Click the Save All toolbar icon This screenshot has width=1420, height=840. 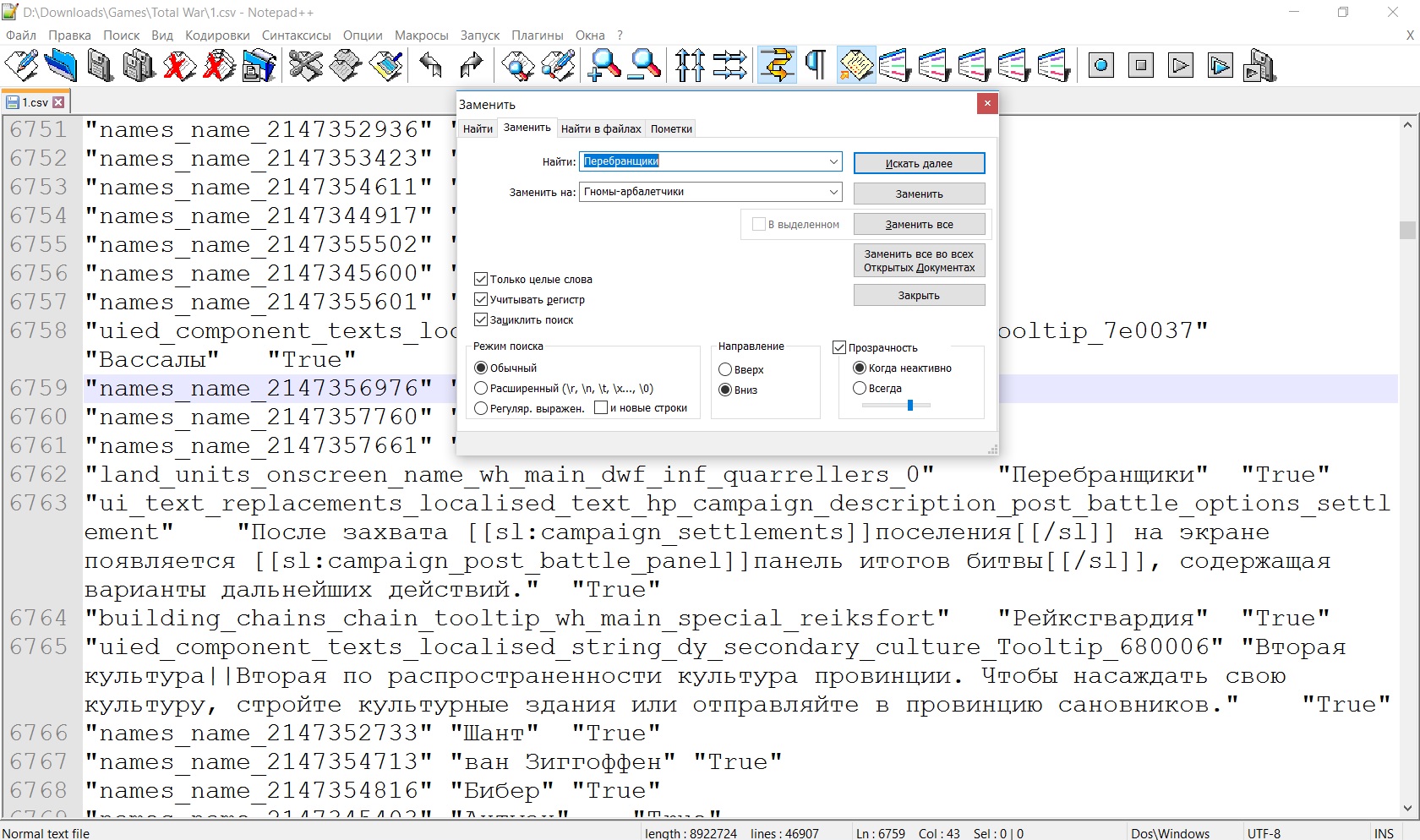click(139, 65)
